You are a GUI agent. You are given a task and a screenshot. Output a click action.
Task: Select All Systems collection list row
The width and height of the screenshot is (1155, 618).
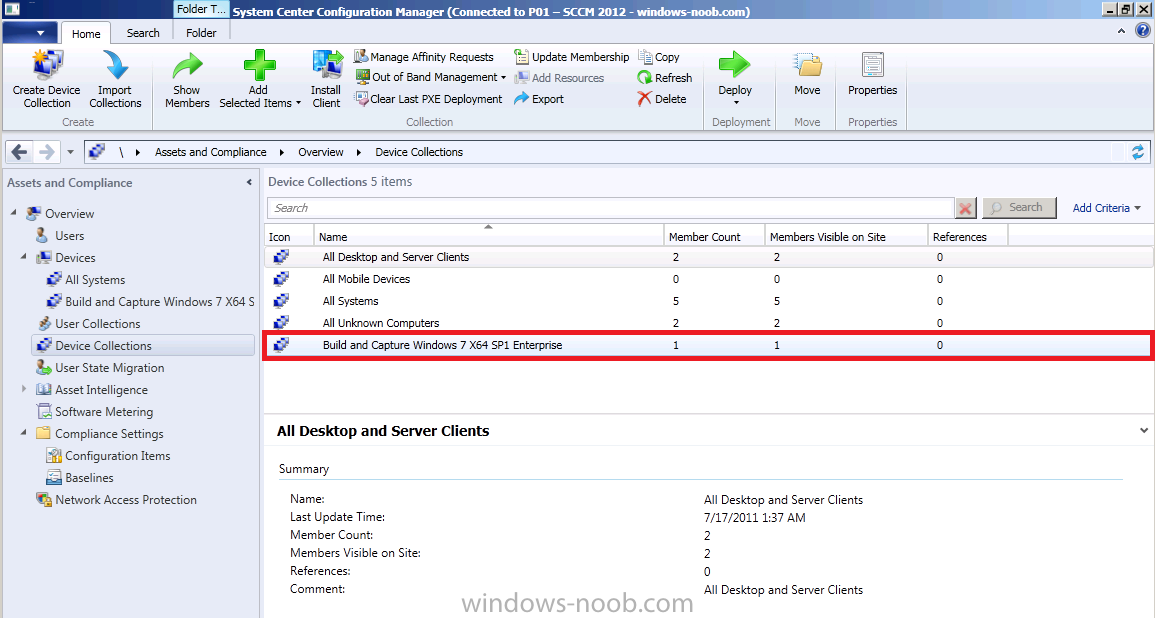click(x=709, y=301)
